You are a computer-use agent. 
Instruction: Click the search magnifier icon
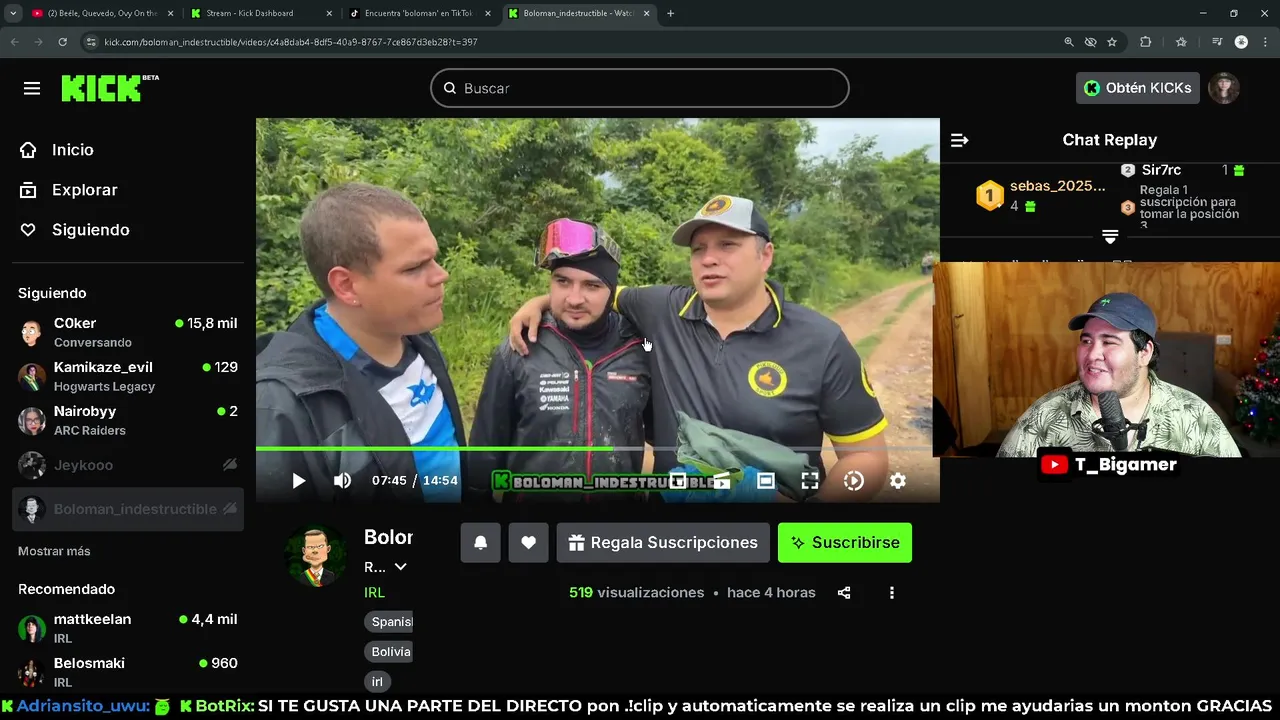point(450,88)
